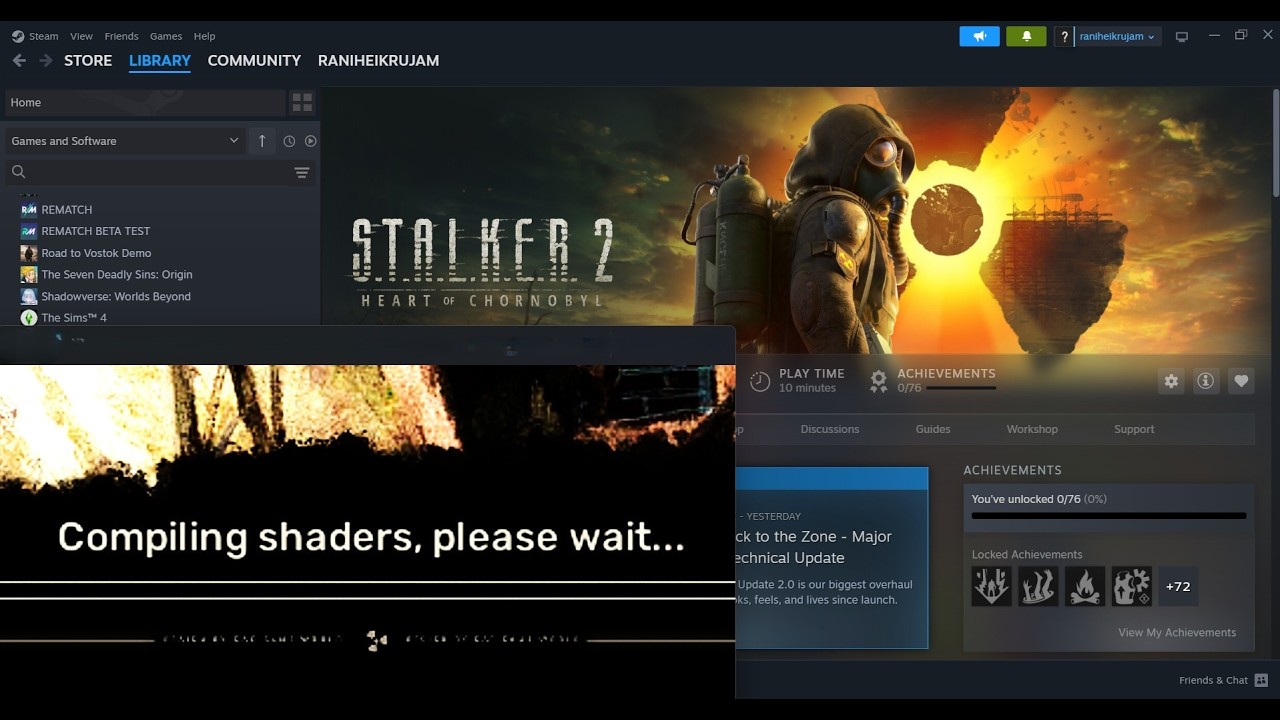
Task: Click the falling-figure locked achievement icon
Action: (992, 587)
